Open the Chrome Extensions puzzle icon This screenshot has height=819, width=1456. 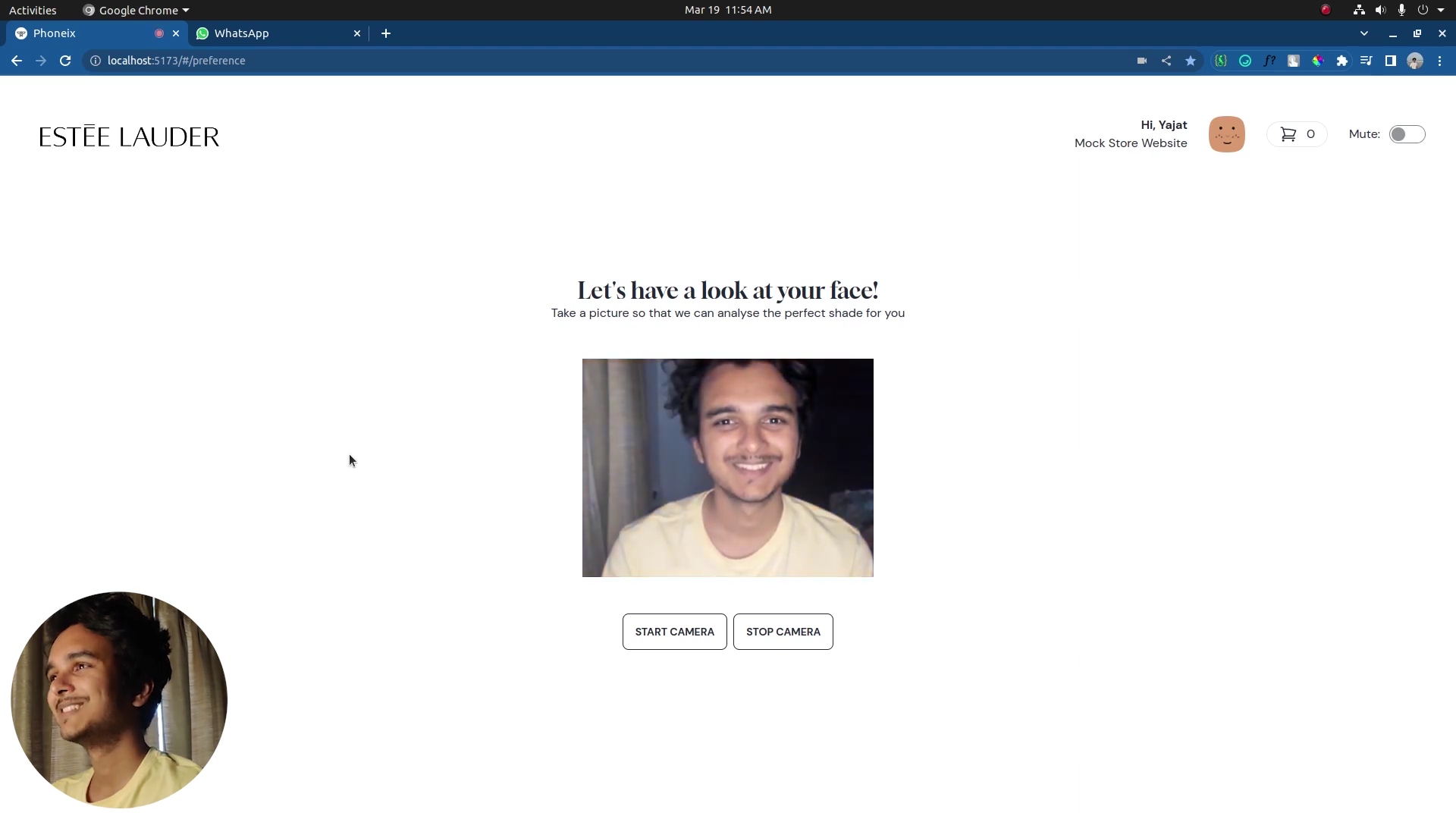[1342, 61]
